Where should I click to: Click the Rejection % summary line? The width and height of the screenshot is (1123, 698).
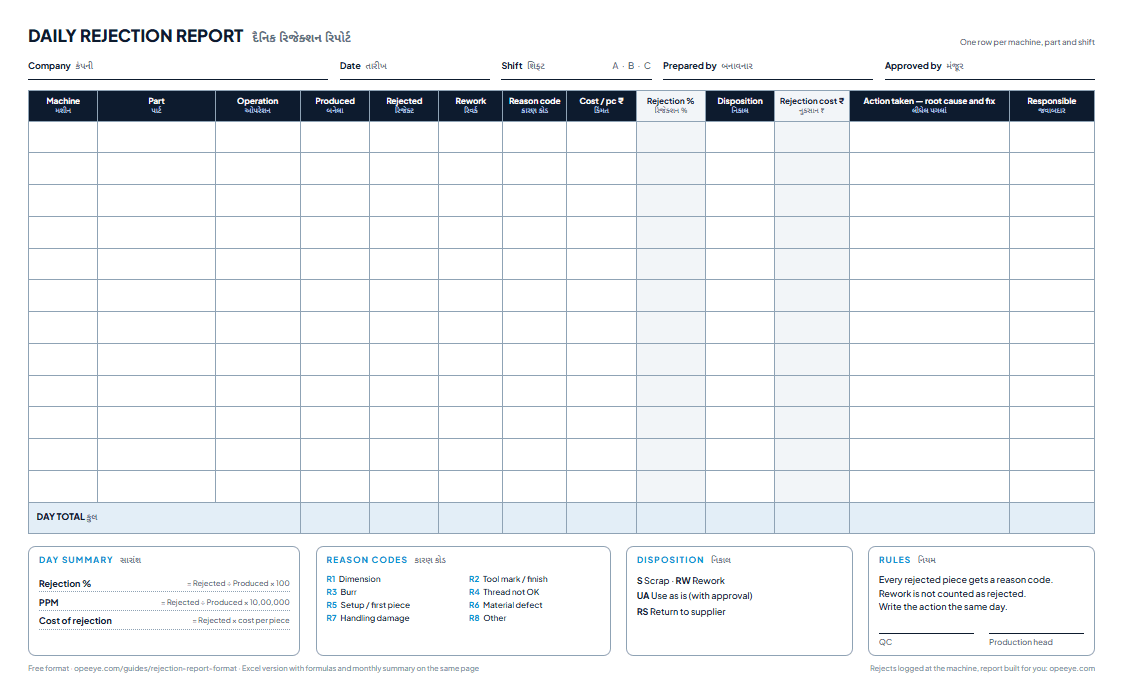(164, 583)
